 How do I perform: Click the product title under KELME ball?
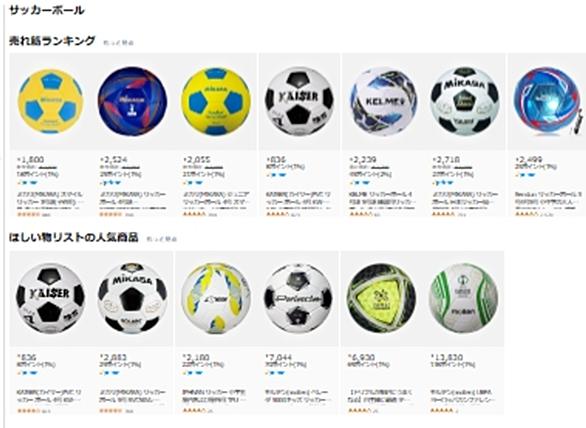[382, 198]
